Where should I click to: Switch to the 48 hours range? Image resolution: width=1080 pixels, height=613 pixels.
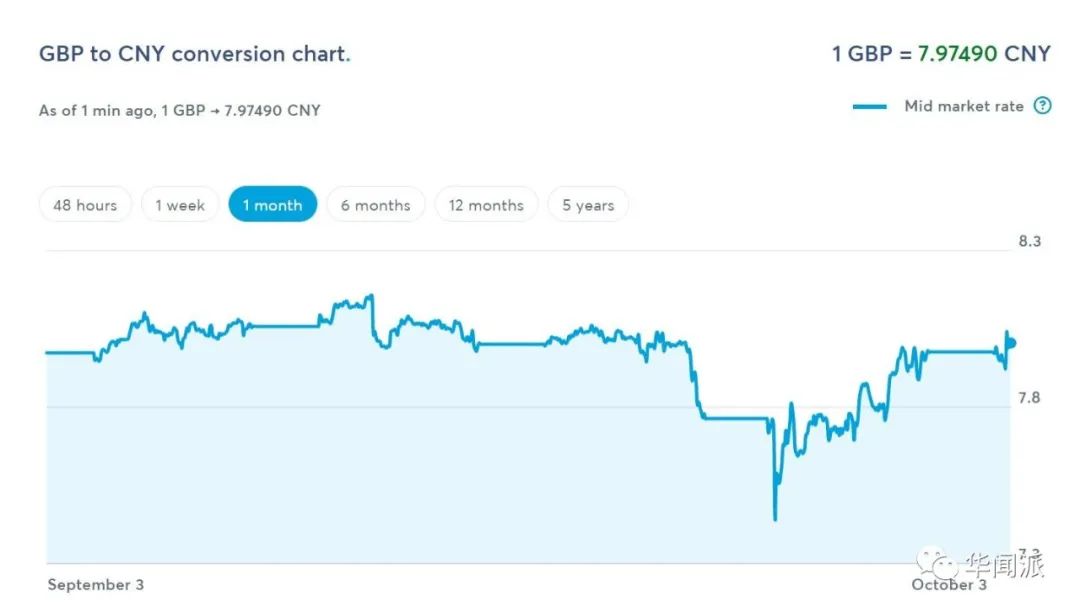click(x=85, y=205)
